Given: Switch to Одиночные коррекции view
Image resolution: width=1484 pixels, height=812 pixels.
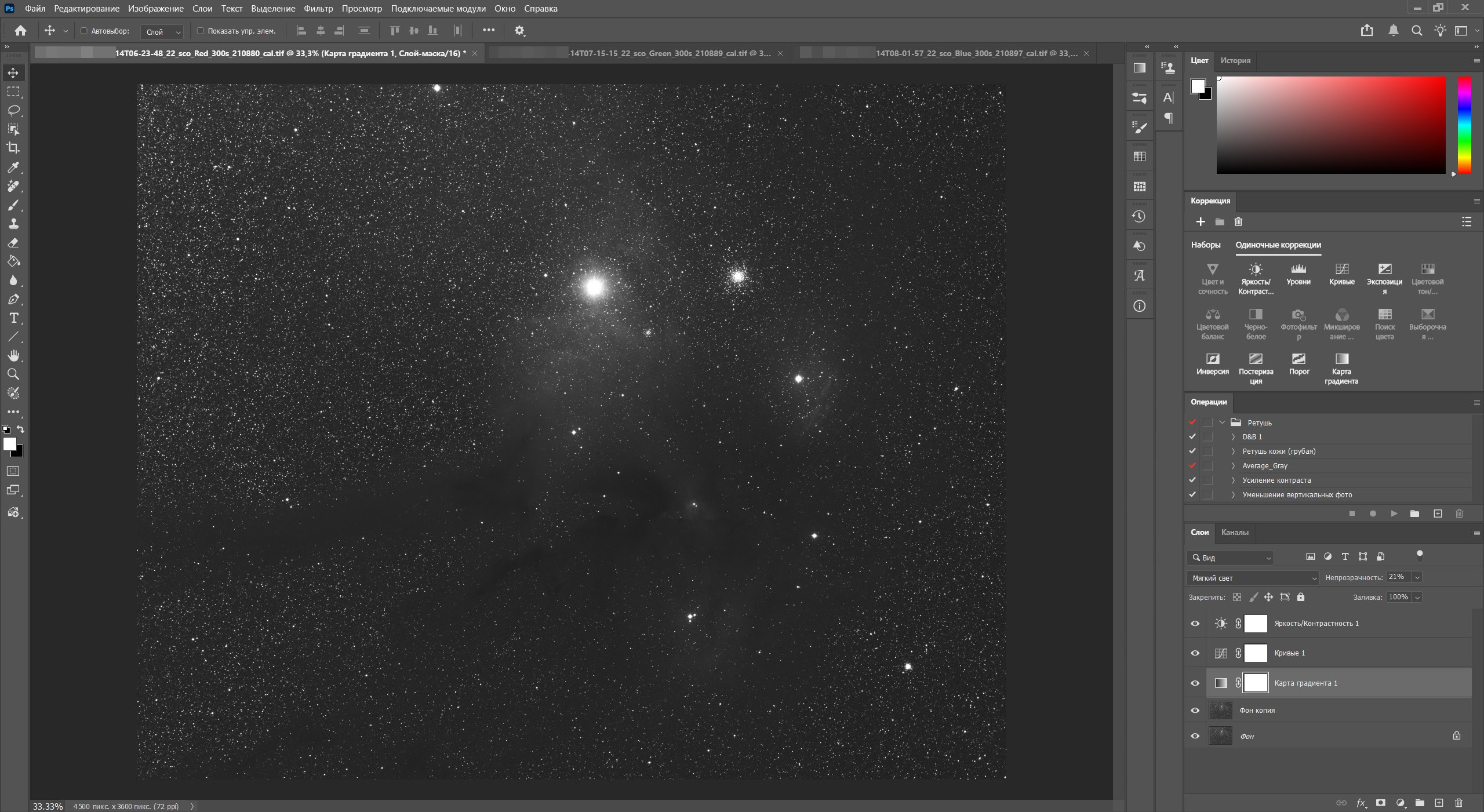Looking at the screenshot, I should coord(1277,245).
